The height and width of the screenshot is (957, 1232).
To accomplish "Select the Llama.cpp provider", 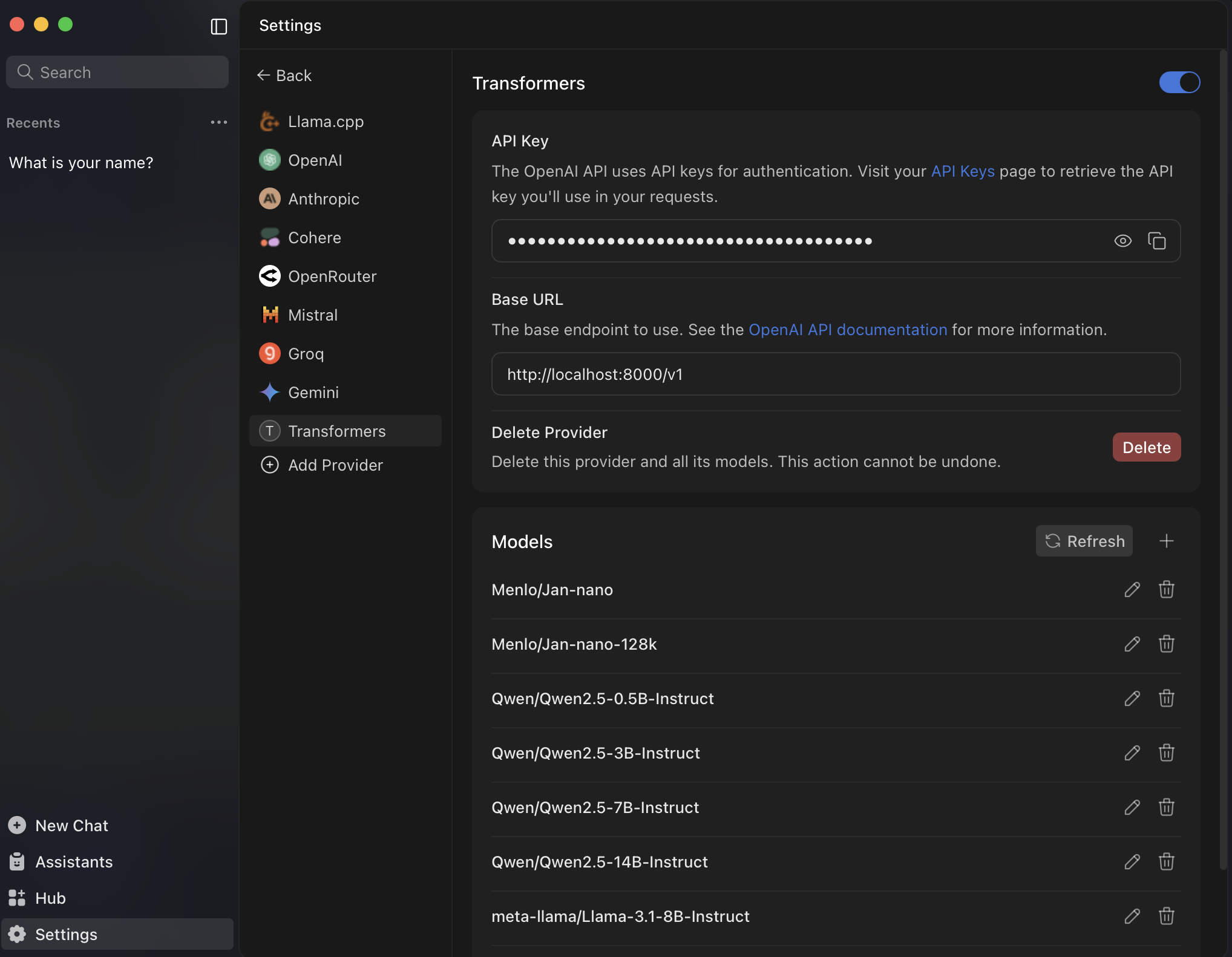I will [x=326, y=121].
